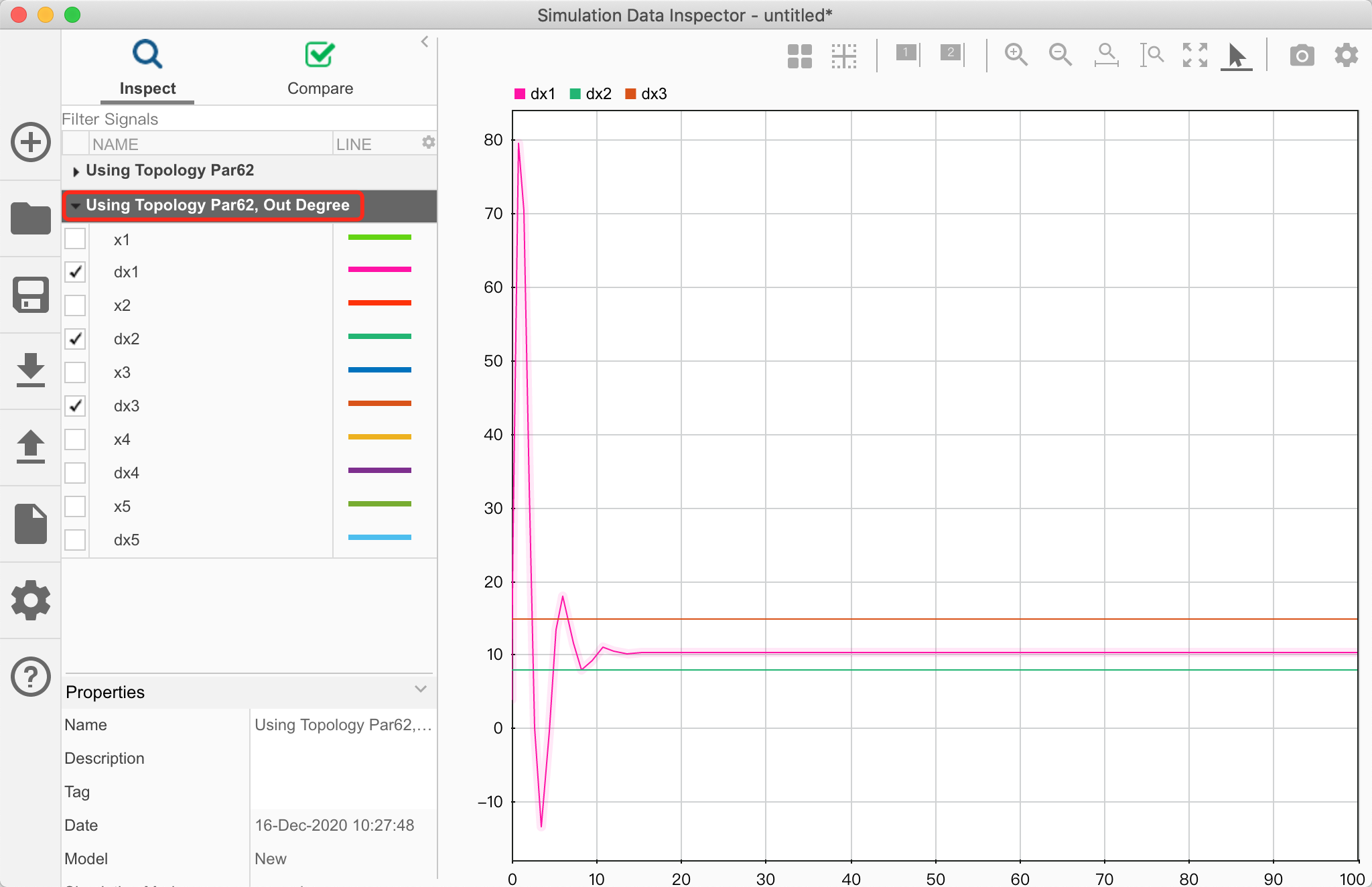Click the Filter Signals input field
Screen dimensions: 1372x887
(x=248, y=119)
